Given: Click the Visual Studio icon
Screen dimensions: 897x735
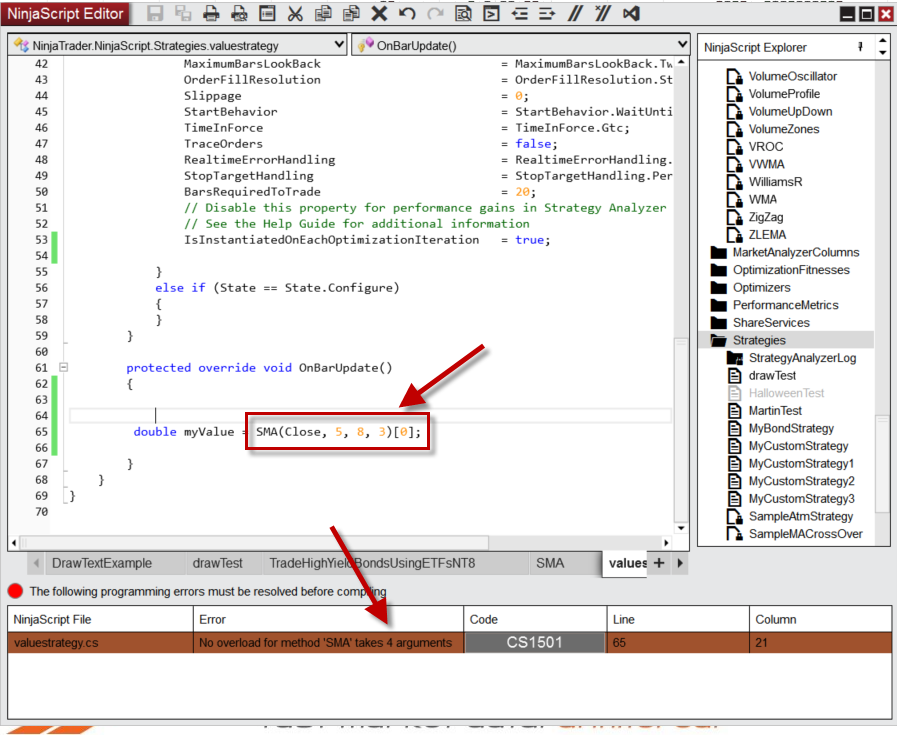Looking at the screenshot, I should pyautogui.click(x=631, y=13).
